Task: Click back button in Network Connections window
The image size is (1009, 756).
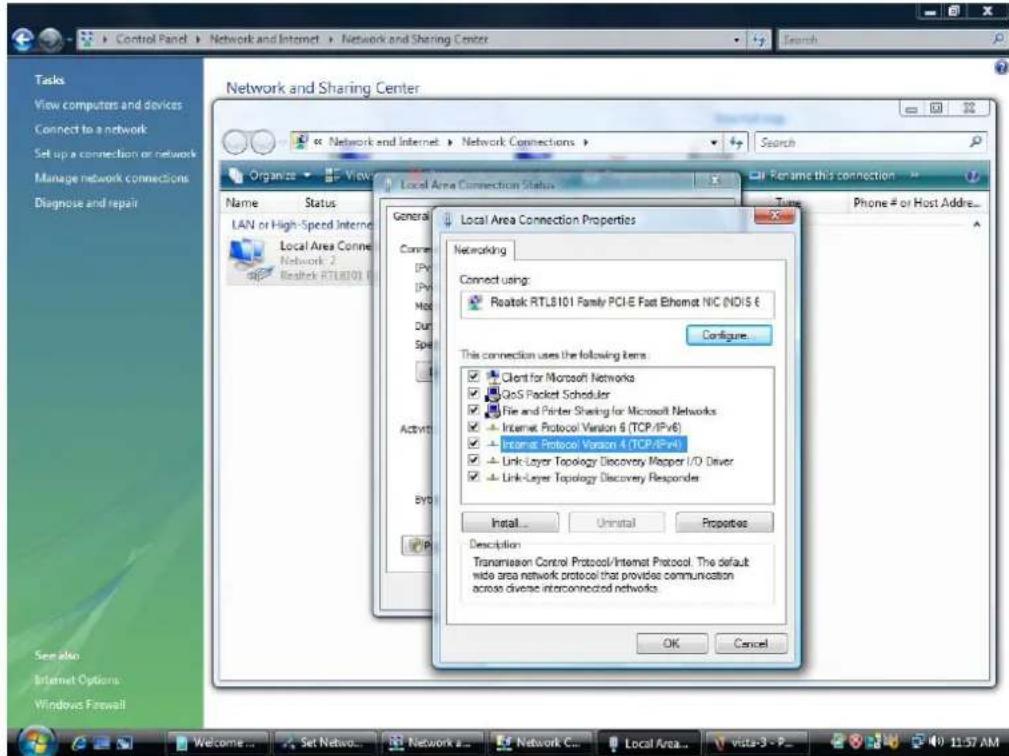Action: pyautogui.click(x=236, y=142)
